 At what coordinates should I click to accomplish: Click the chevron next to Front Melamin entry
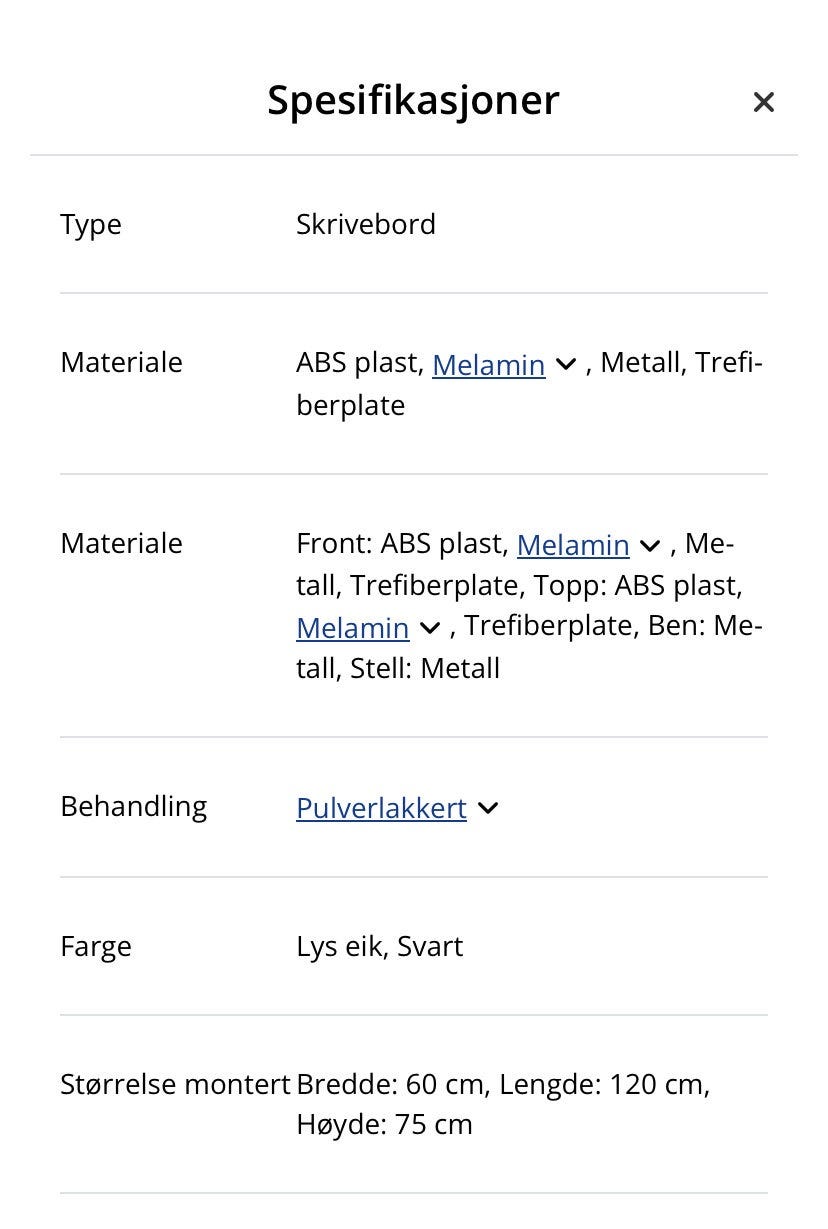coord(650,546)
